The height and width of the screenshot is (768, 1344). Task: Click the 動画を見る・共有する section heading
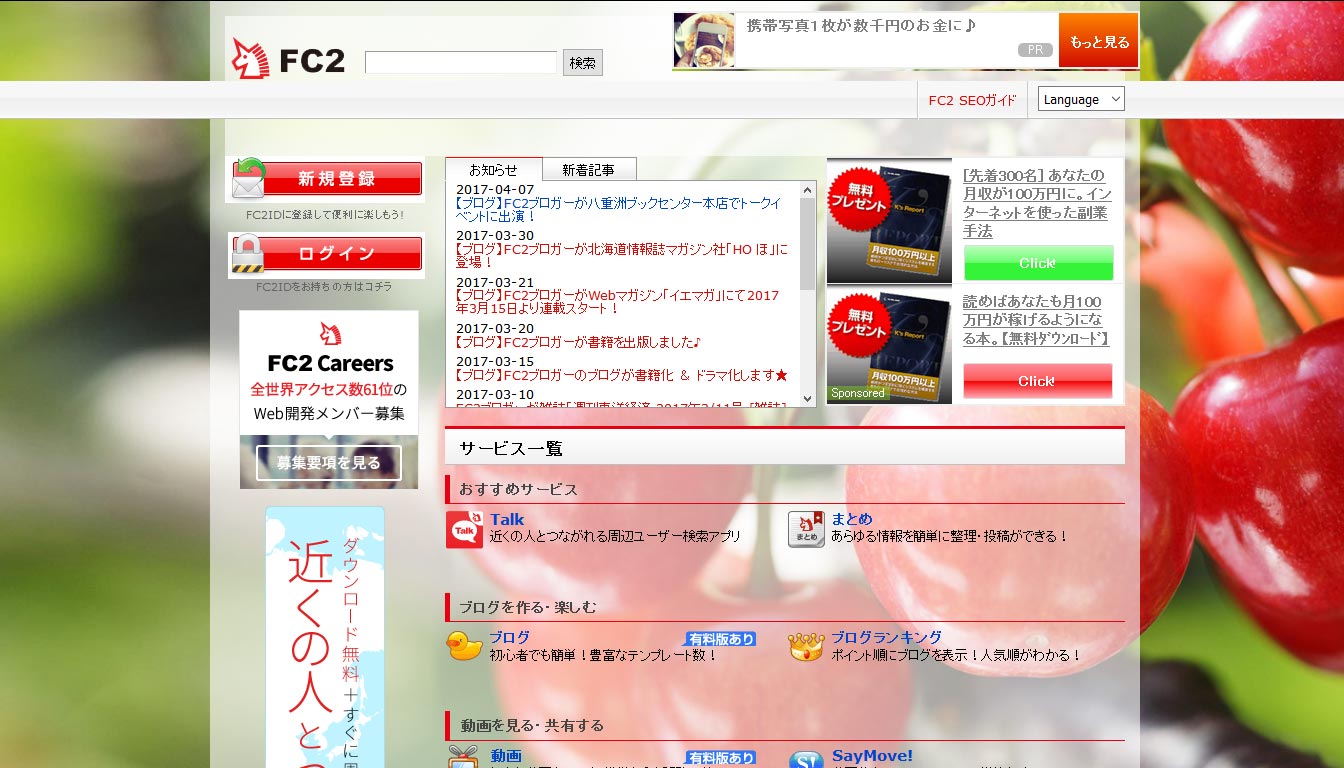[532, 726]
